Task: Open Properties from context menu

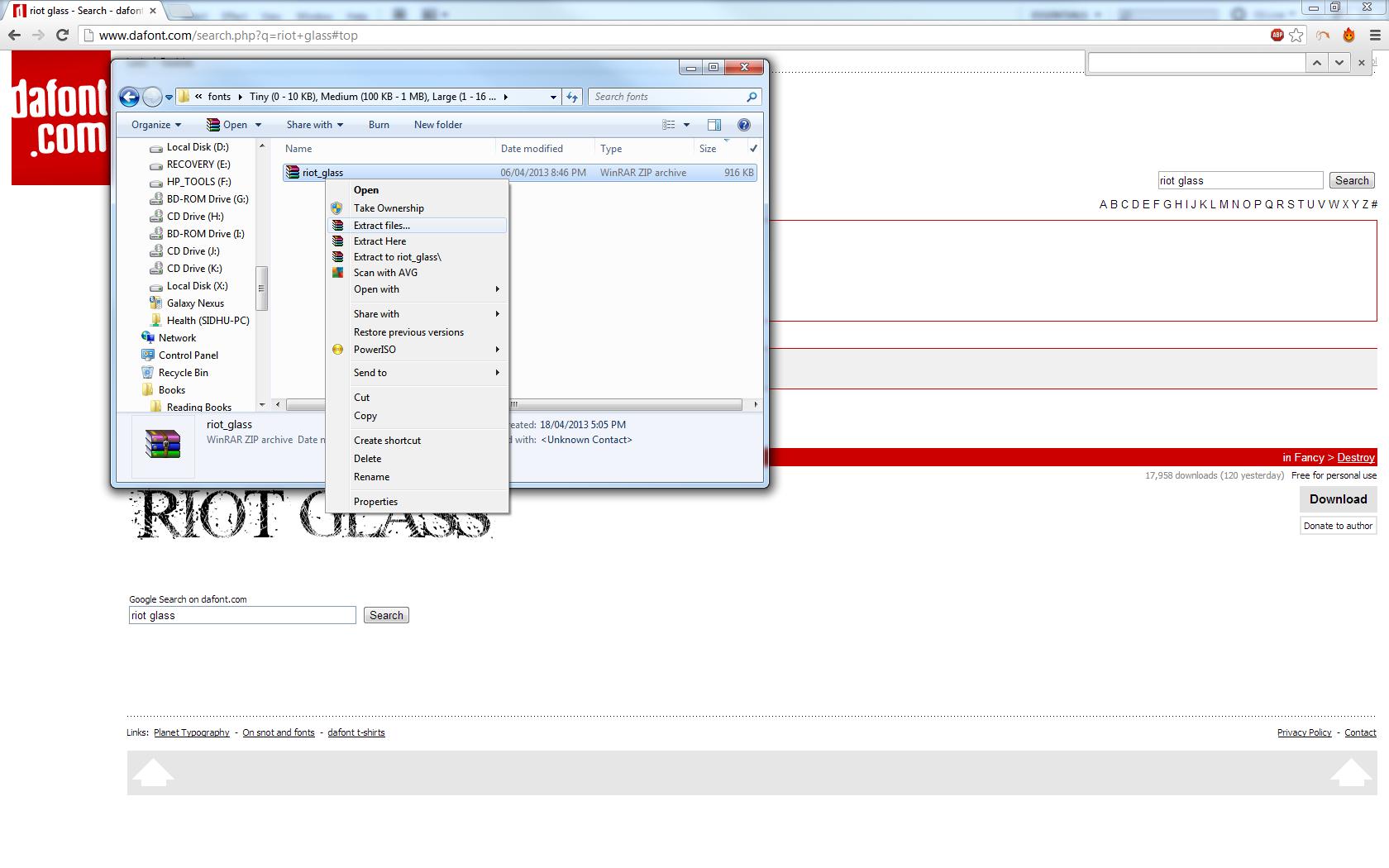Action: [418, 502]
